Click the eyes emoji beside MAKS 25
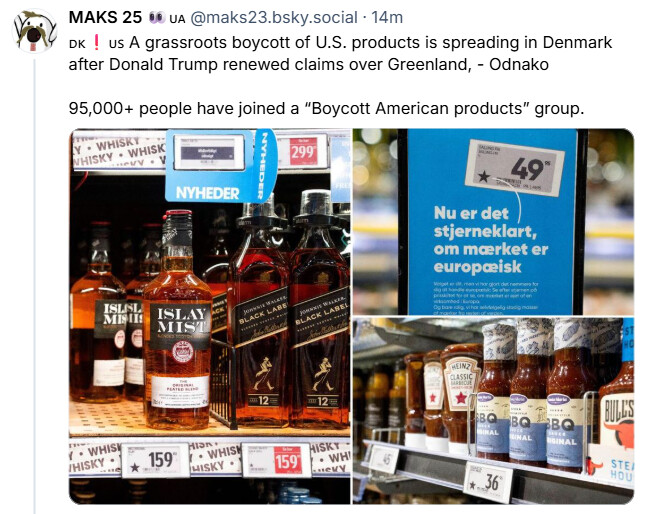The height and width of the screenshot is (514, 647). click(157, 17)
